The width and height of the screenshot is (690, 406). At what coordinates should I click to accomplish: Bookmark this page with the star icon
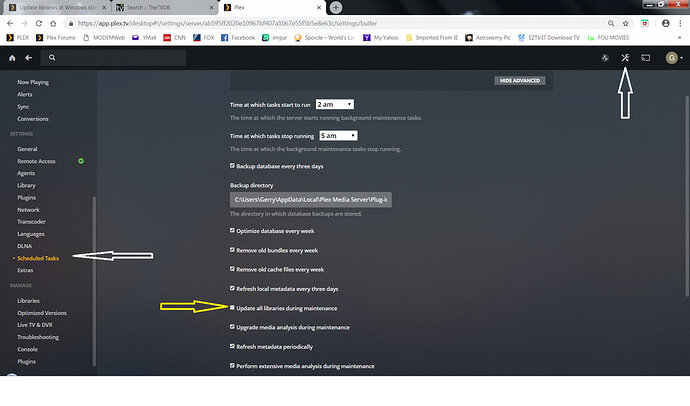point(625,23)
